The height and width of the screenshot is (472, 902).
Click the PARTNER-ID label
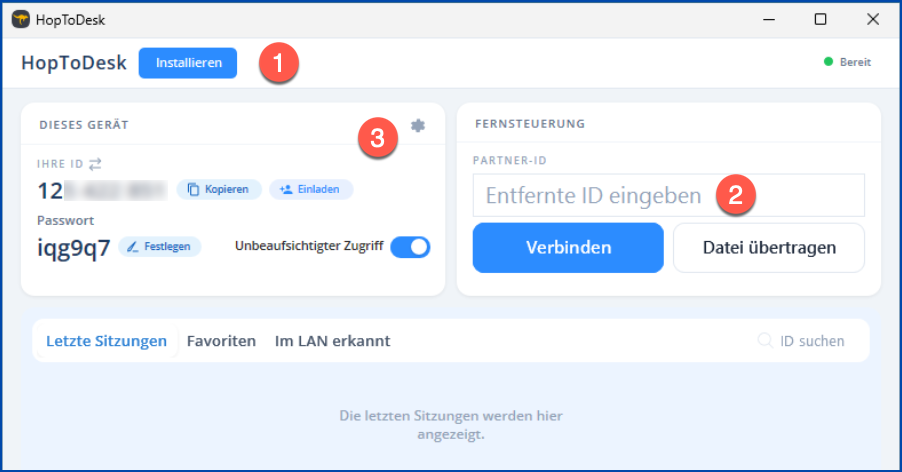(510, 160)
